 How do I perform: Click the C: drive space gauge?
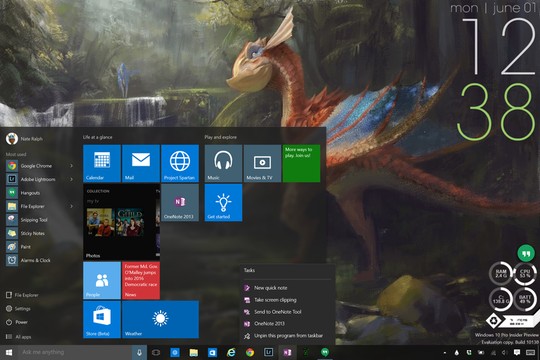click(x=501, y=299)
